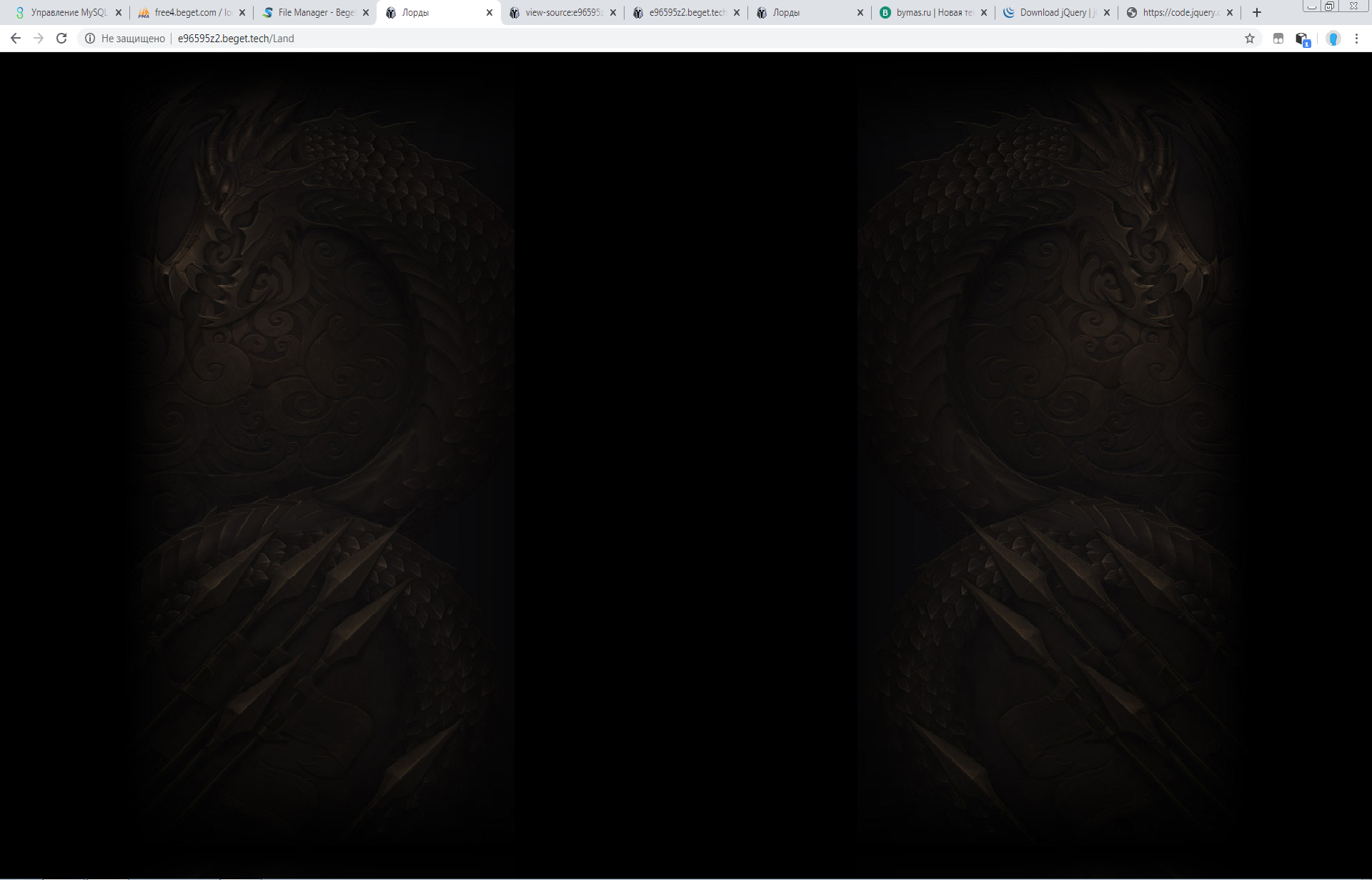Viewport: 1372px width, 880px height.
Task: Open the site security info icon
Action: [90, 39]
